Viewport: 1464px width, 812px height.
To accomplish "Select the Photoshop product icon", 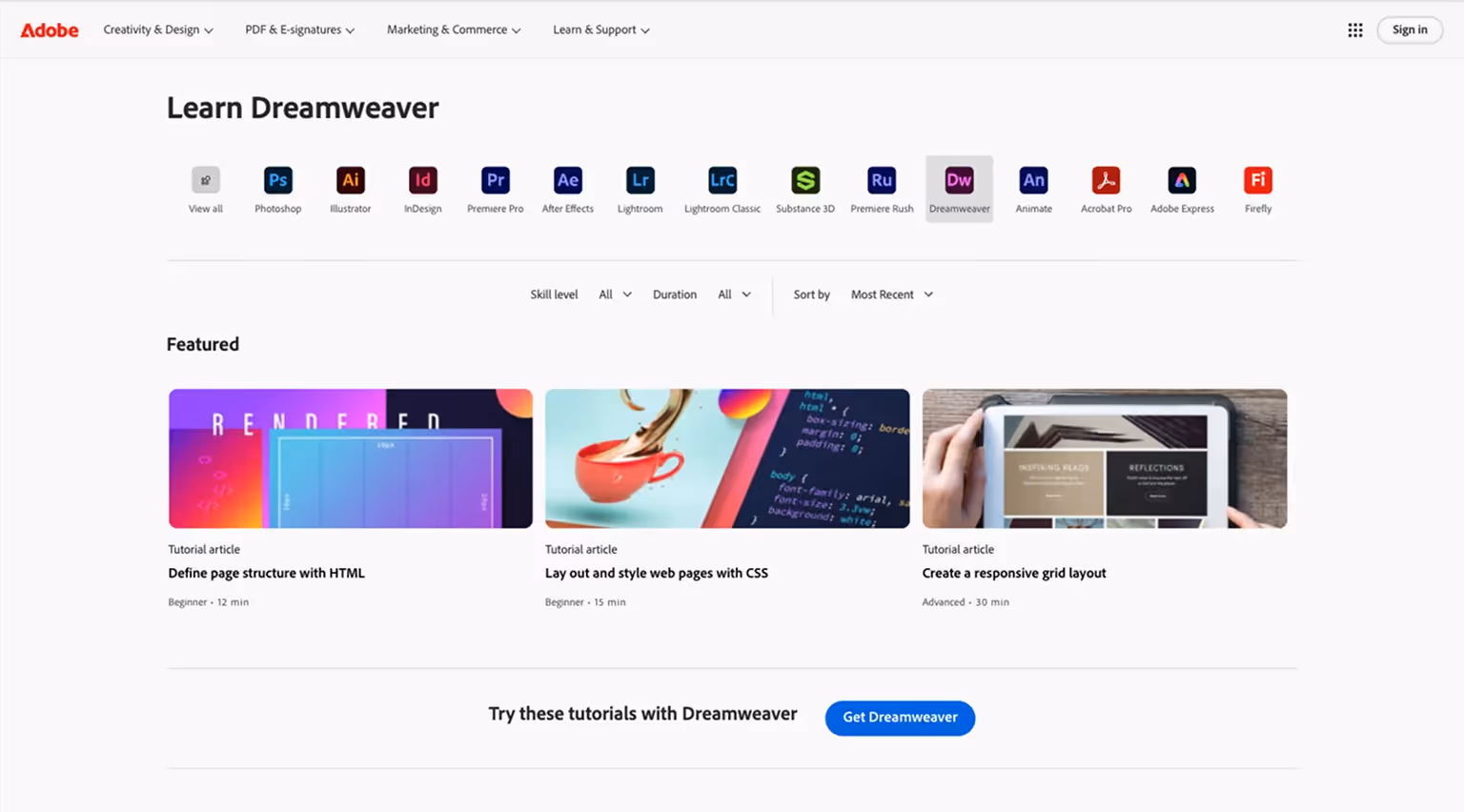I will [277, 179].
